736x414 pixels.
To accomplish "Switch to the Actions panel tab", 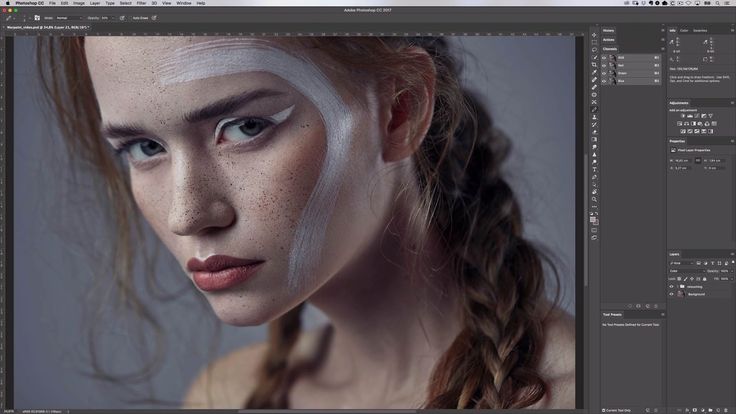I will (609, 39).
